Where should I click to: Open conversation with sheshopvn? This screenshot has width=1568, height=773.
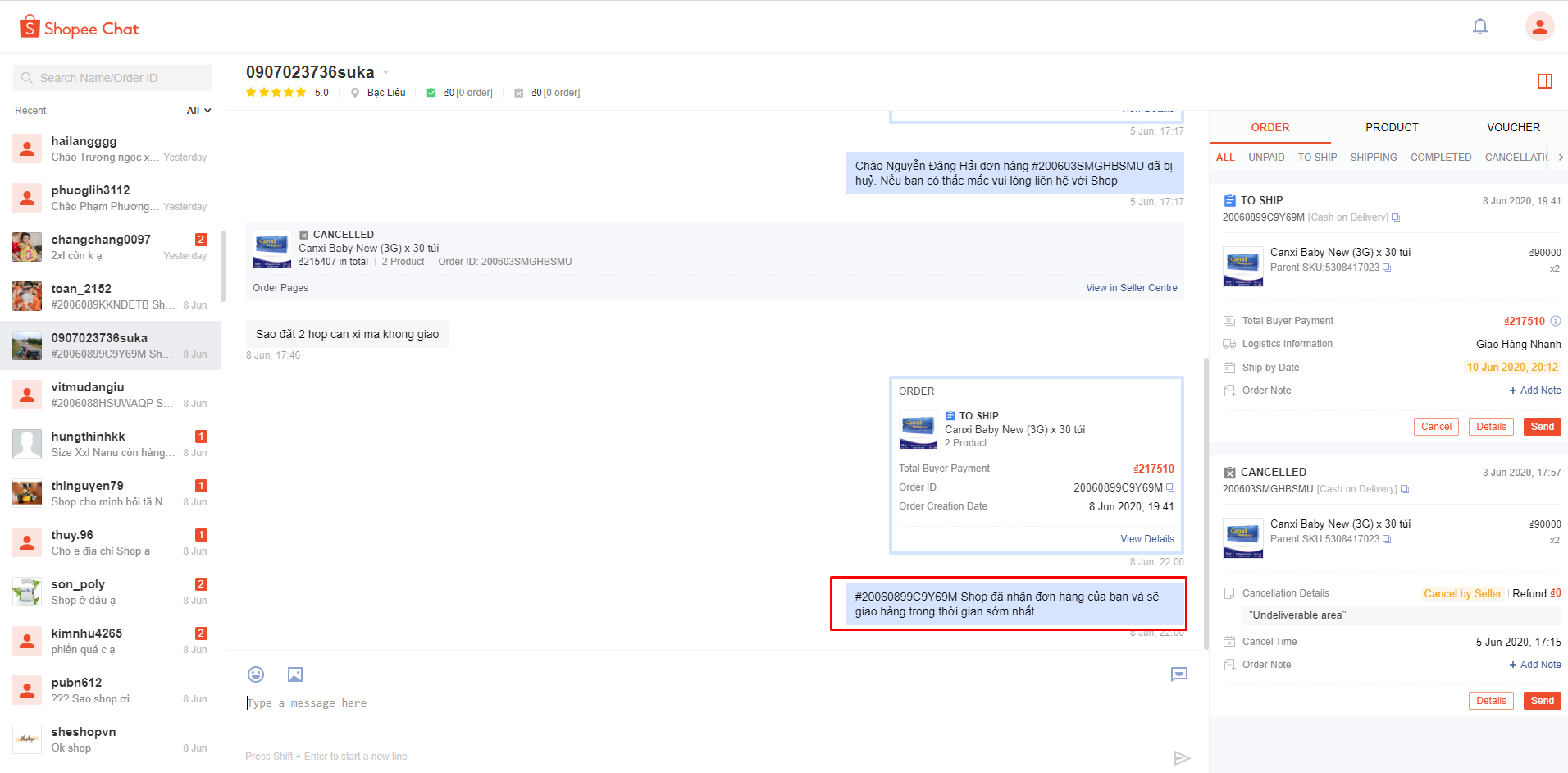[x=111, y=739]
